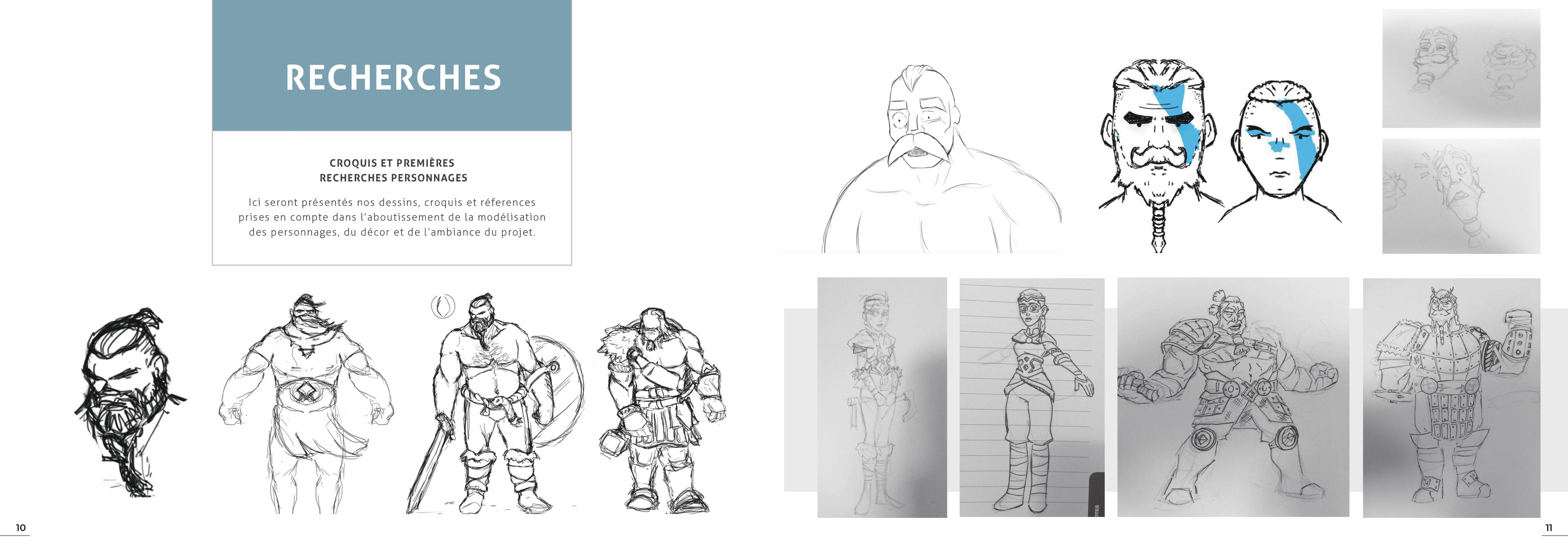Click page number 11
This screenshot has width=1568, height=555.
tap(1548, 528)
